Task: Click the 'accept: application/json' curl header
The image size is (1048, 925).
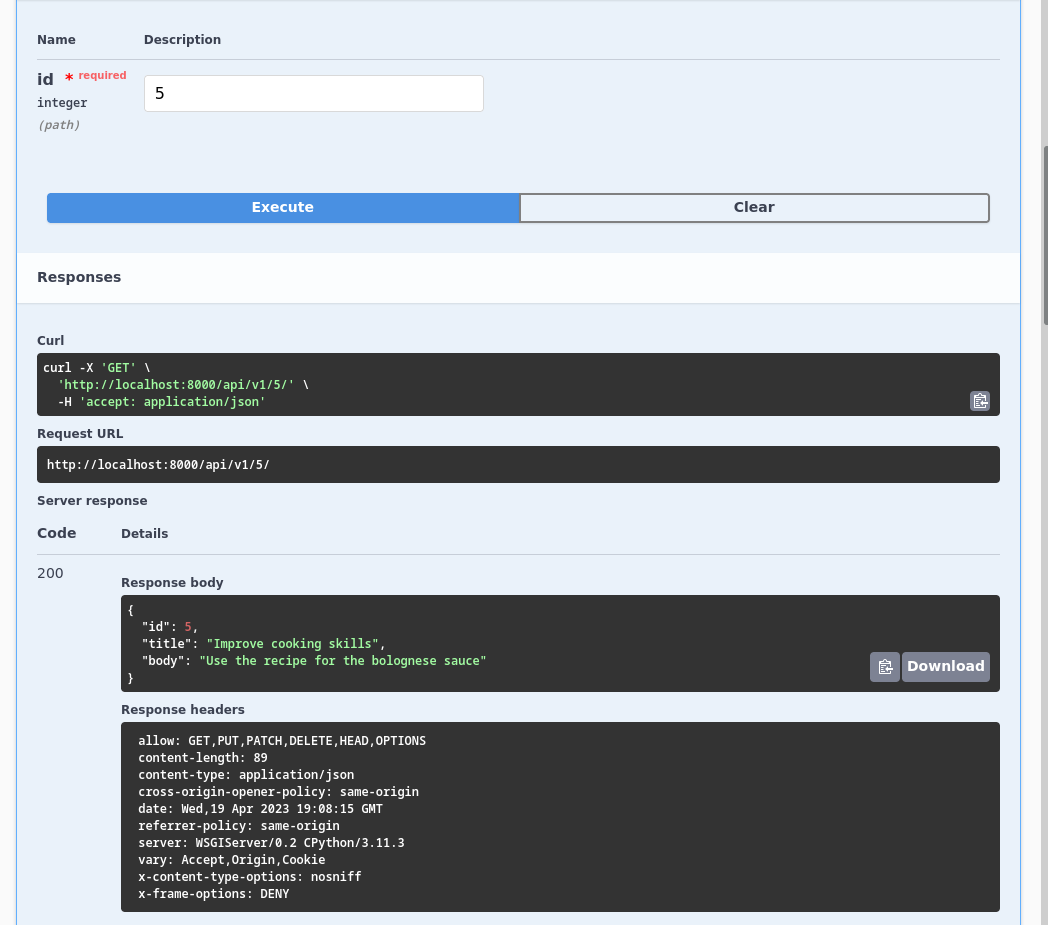Action: [172, 402]
